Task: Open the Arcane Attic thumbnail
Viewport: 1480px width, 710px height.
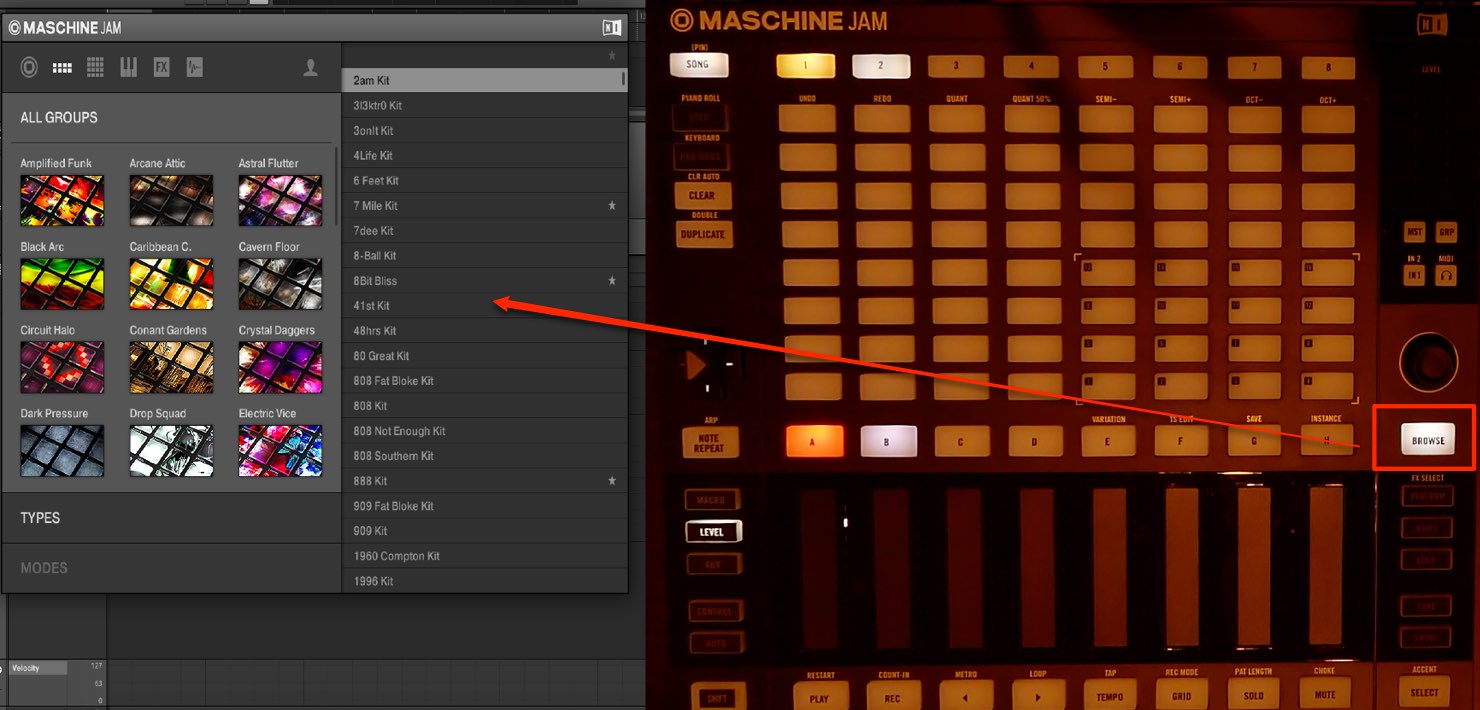Action: click(171, 201)
